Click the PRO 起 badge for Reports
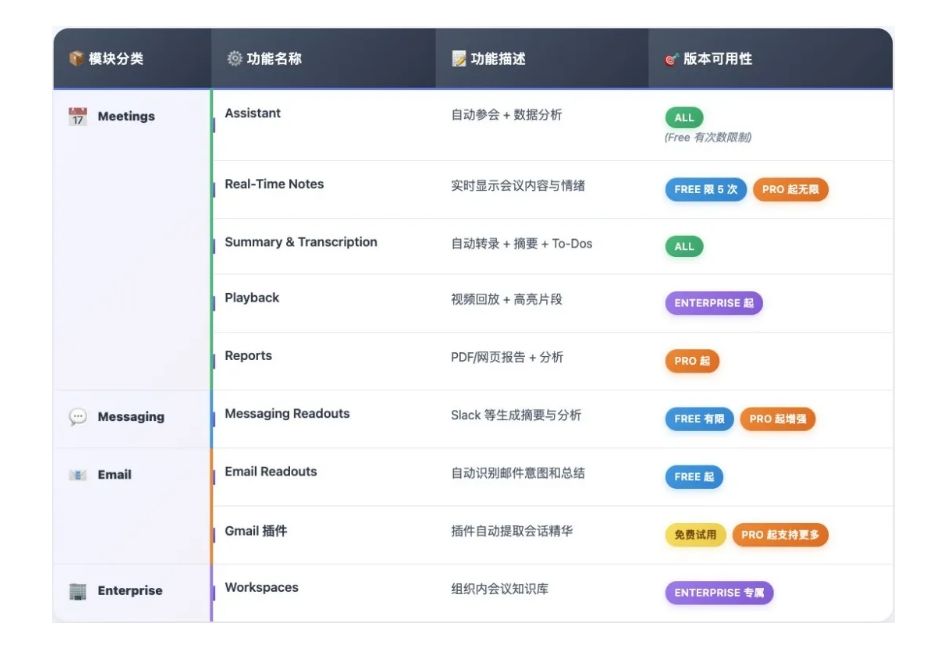Image resolution: width=943 pixels, height=646 pixels. [692, 361]
